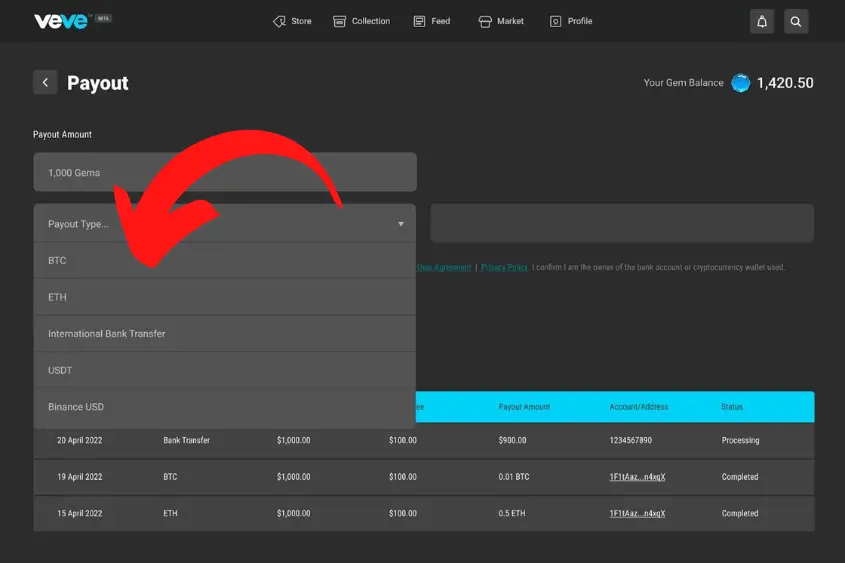The image size is (845, 563).
Task: Click the Account/Address column header
Action: click(639, 407)
